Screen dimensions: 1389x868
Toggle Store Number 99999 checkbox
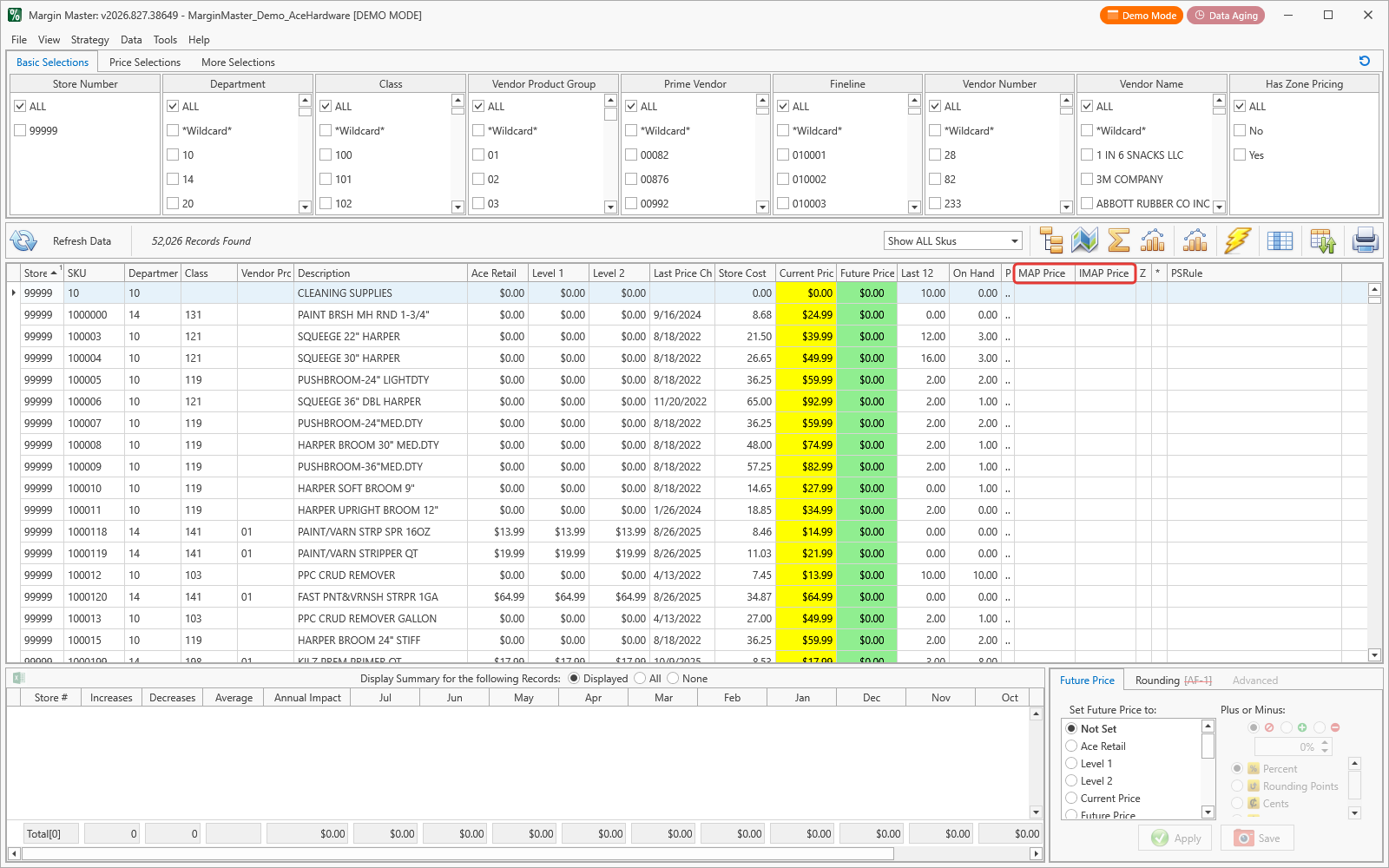click(20, 130)
